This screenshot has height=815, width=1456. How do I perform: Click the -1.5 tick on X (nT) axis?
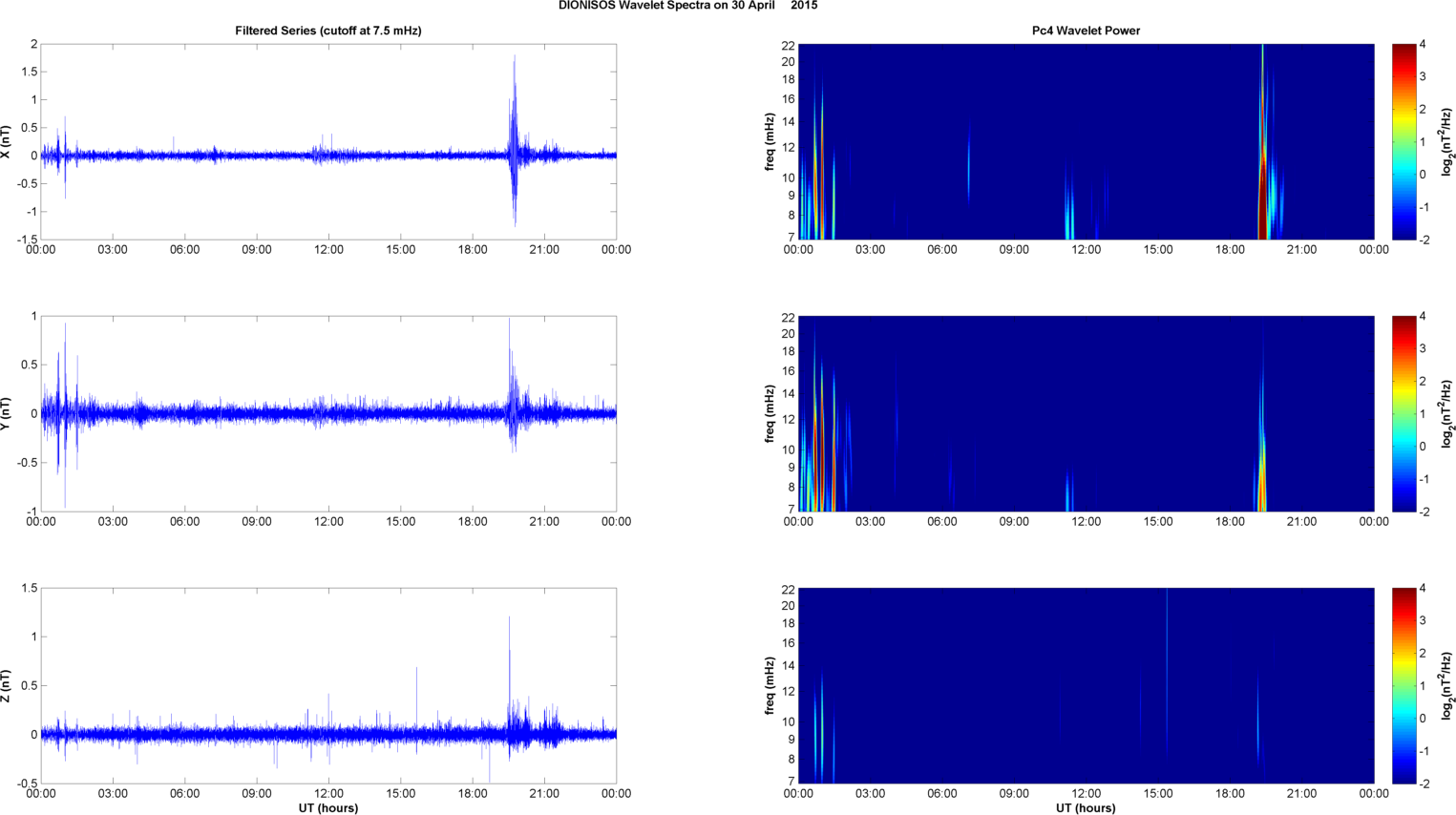point(27,240)
